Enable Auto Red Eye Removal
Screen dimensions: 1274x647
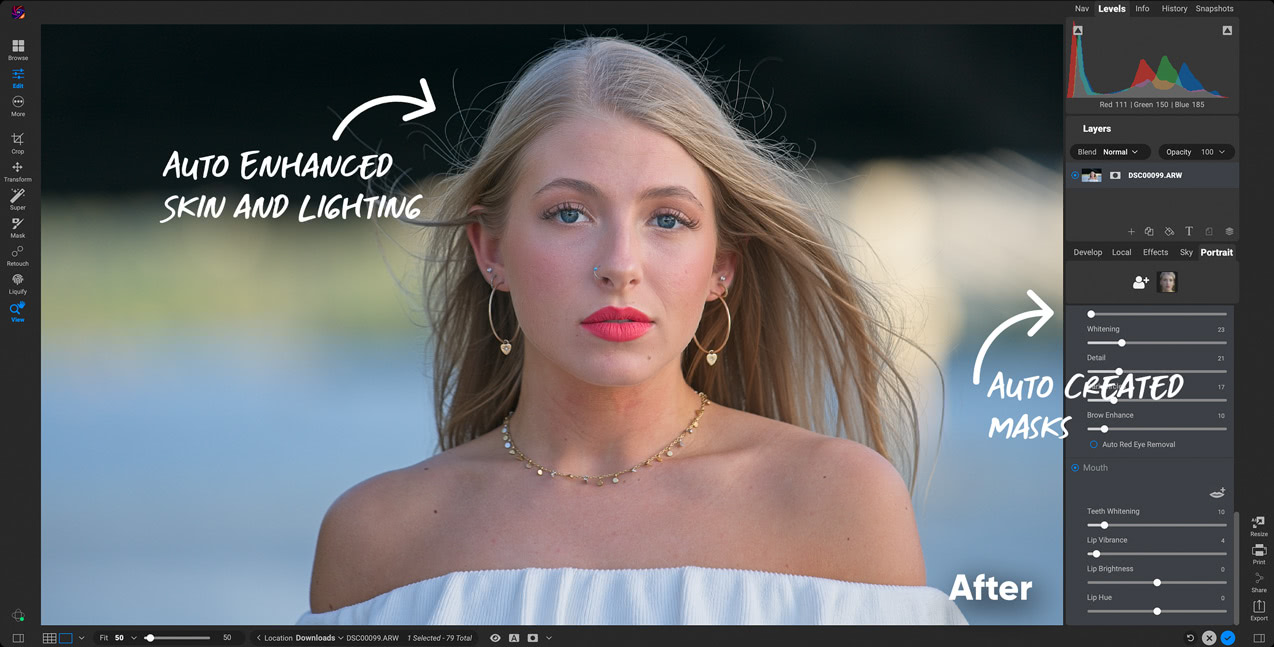pos(1094,444)
